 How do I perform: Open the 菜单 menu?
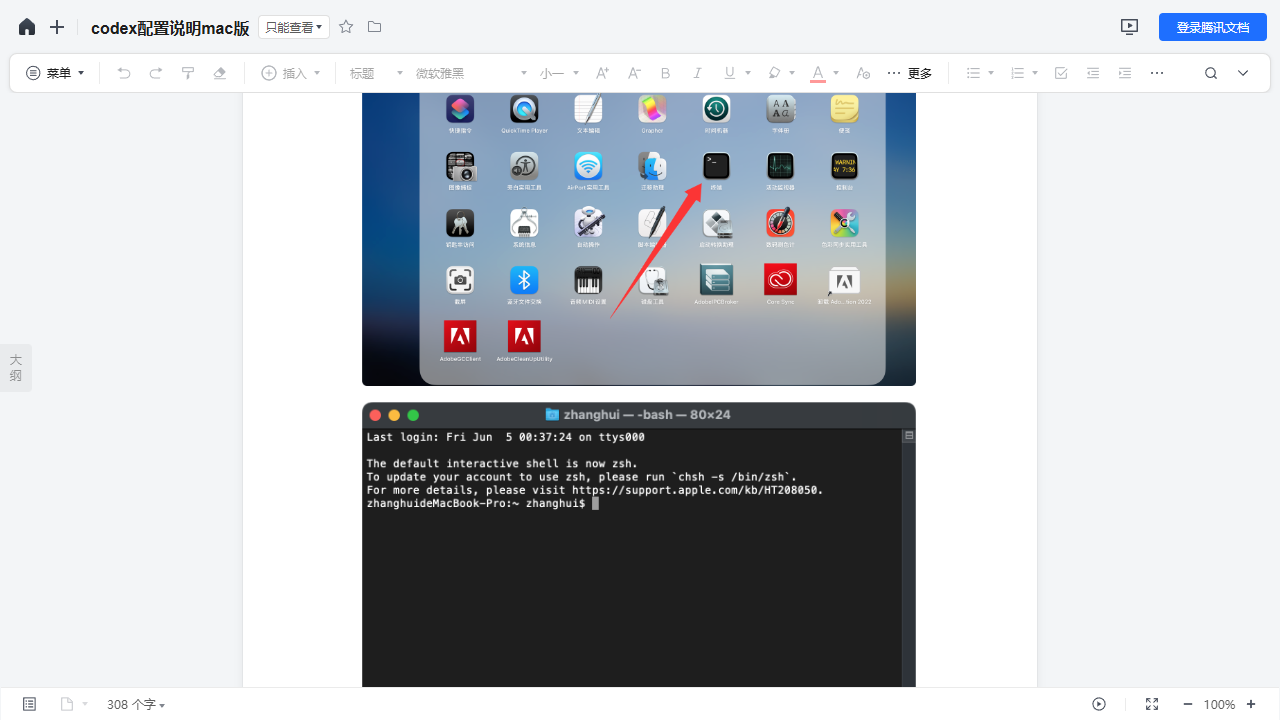point(55,73)
